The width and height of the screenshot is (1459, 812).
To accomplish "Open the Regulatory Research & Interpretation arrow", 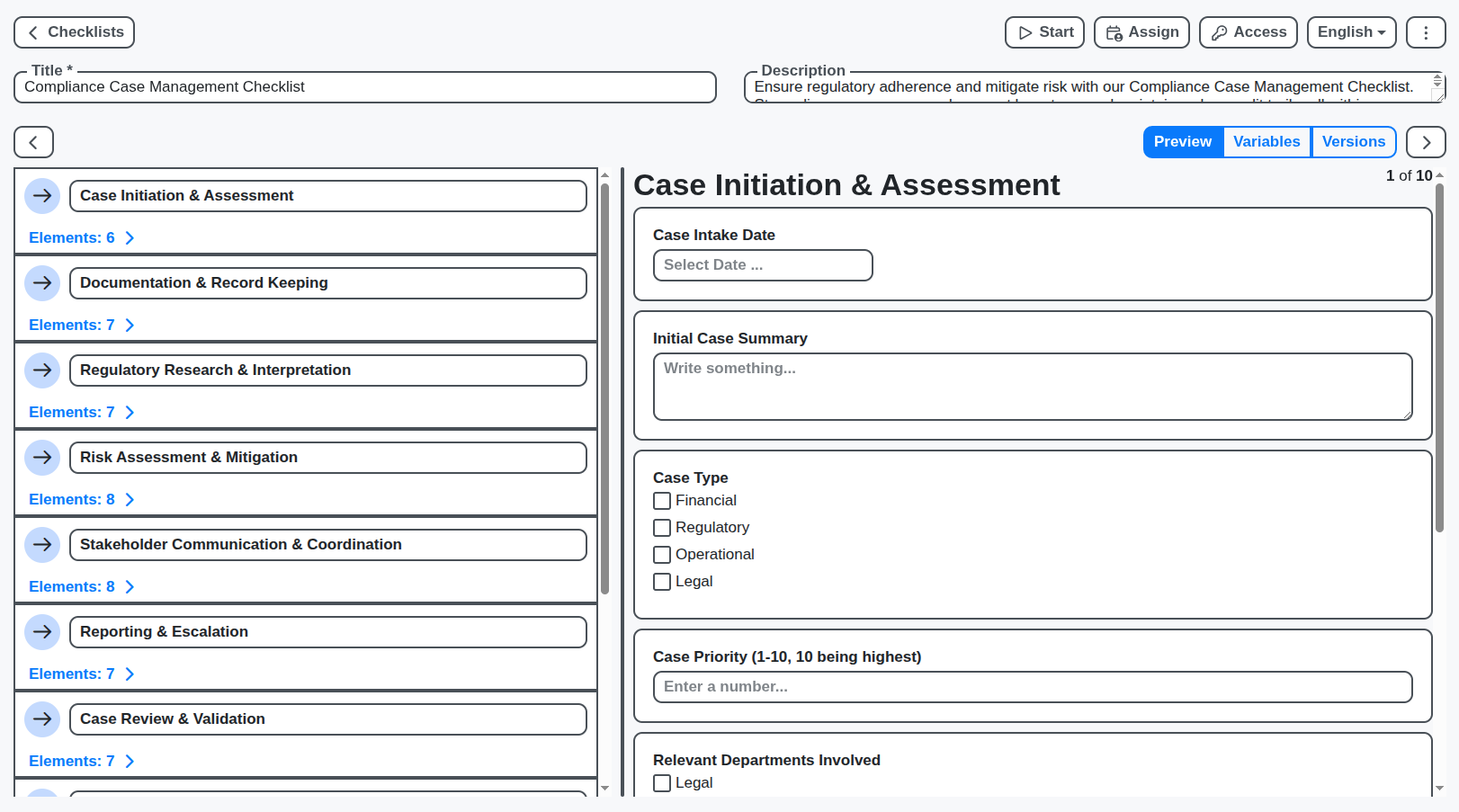I will (42, 370).
